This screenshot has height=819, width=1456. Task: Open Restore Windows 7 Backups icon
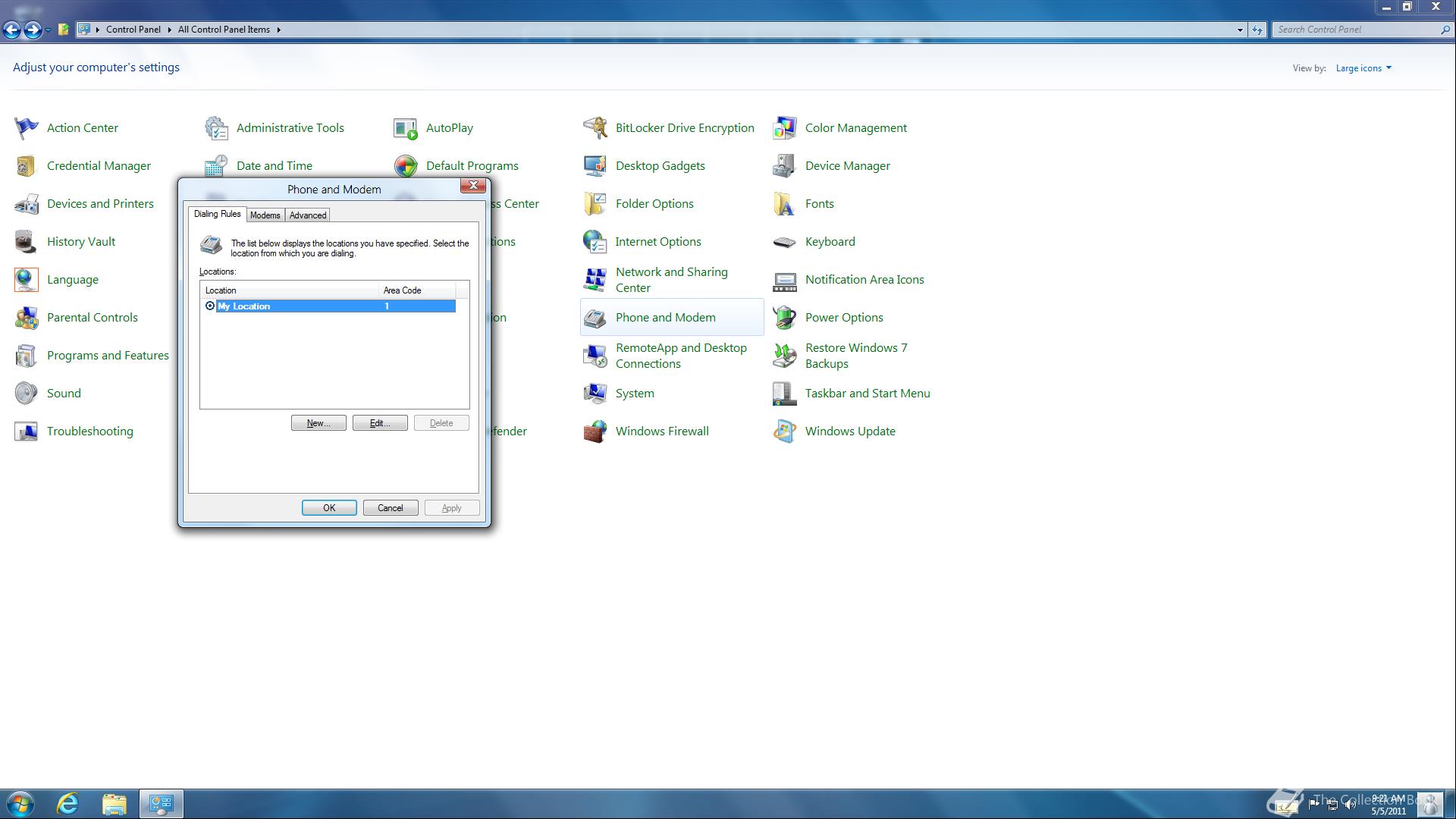click(x=785, y=356)
